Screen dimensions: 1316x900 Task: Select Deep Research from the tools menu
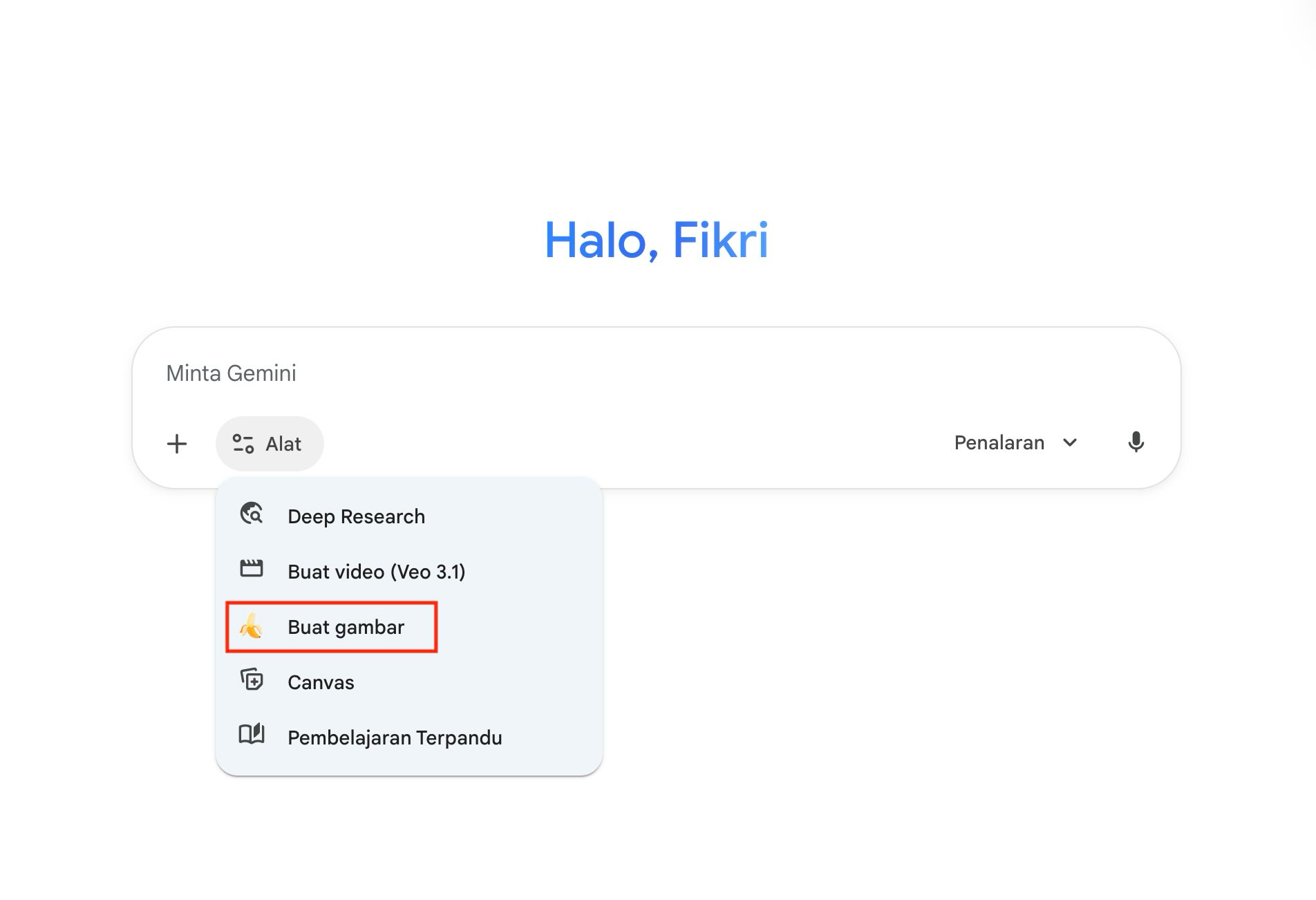point(356,516)
